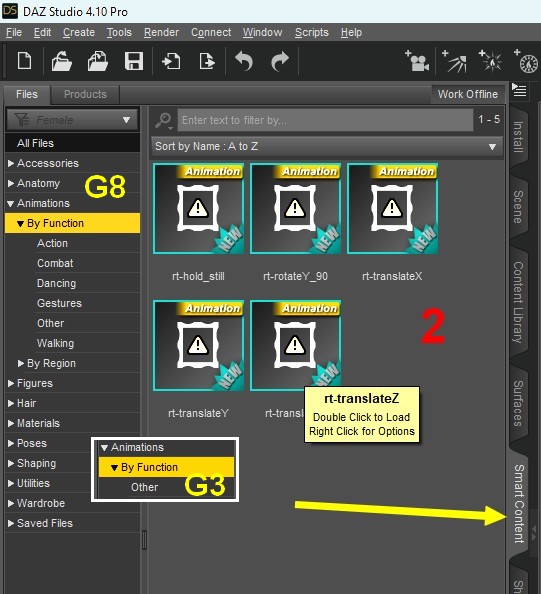This screenshot has width=541, height=594.
Task: Select the rt-translateZ animation thumbnail
Action: click(296, 345)
